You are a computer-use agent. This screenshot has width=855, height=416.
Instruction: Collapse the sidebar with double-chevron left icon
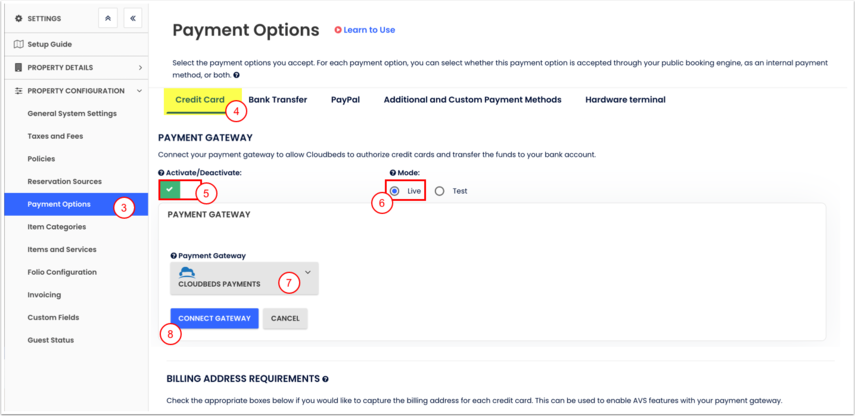click(132, 18)
